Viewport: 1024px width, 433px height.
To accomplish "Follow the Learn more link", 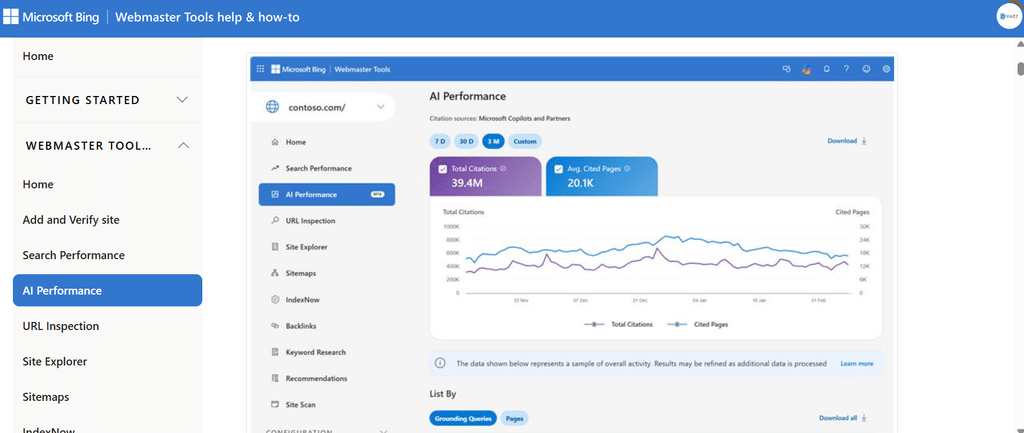I will pyautogui.click(x=857, y=363).
